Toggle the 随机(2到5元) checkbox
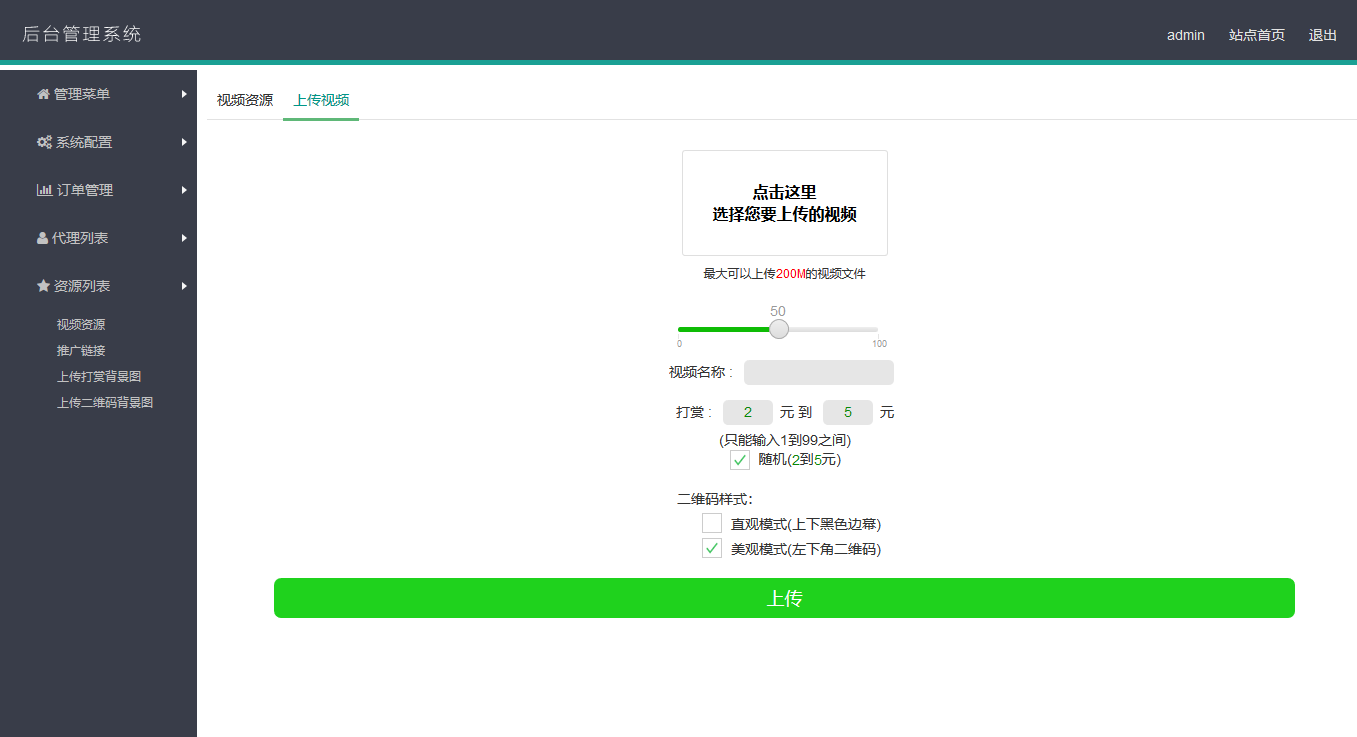The width and height of the screenshot is (1357, 737). pos(740,460)
